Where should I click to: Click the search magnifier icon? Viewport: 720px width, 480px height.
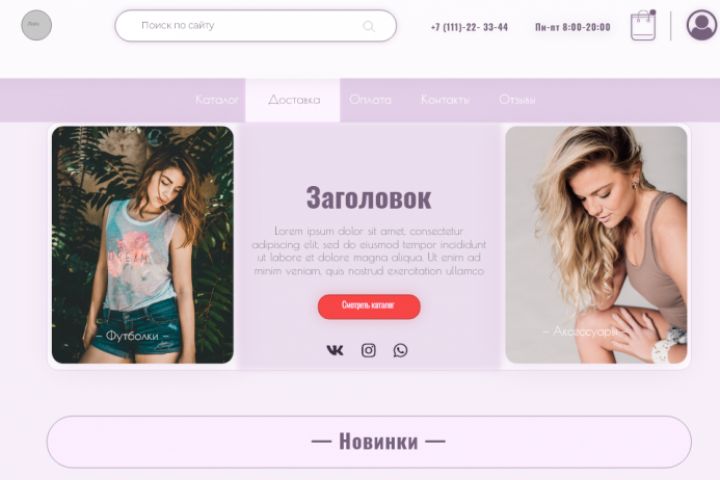point(368,26)
